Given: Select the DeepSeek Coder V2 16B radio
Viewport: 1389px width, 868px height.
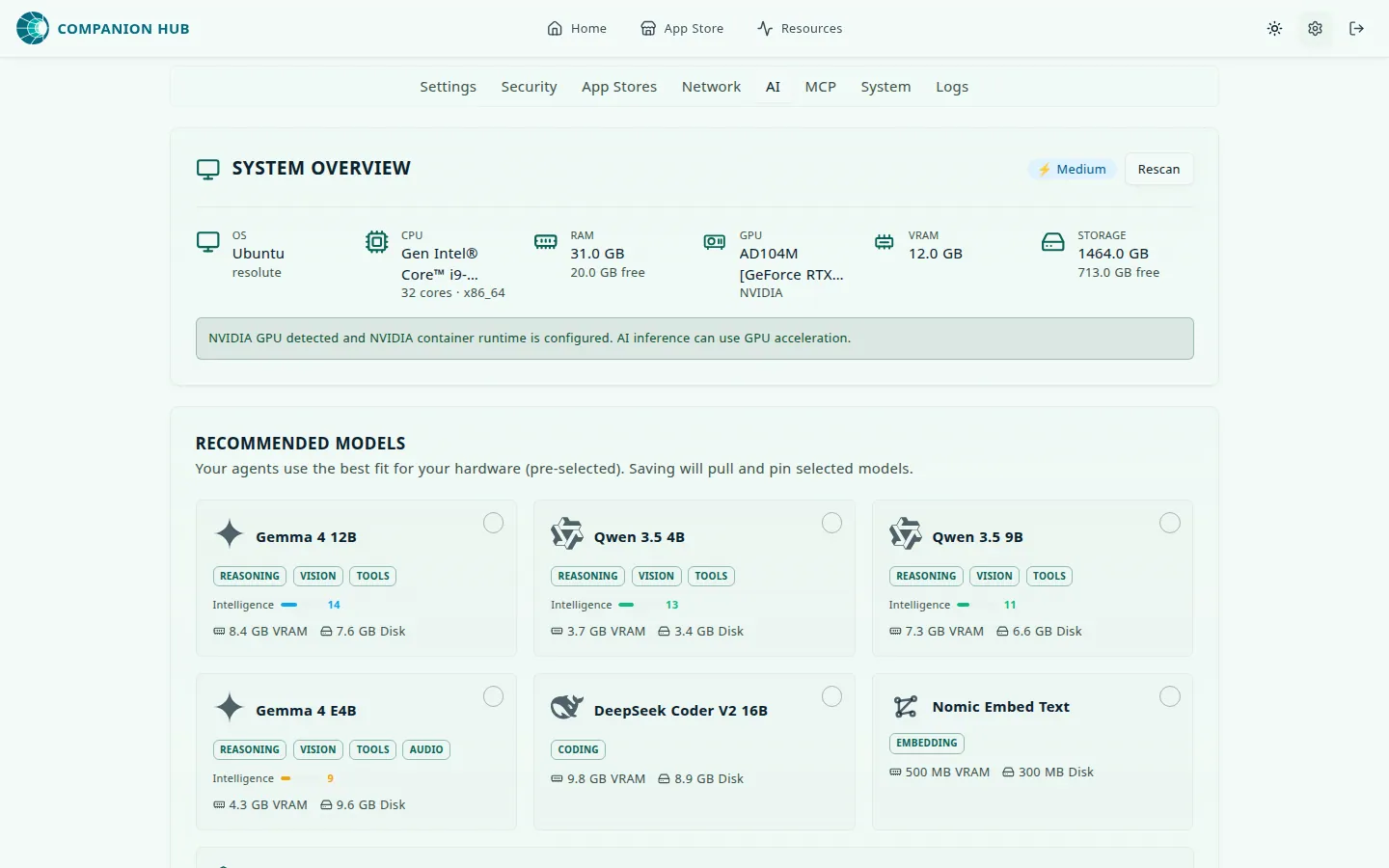Looking at the screenshot, I should click(831, 696).
